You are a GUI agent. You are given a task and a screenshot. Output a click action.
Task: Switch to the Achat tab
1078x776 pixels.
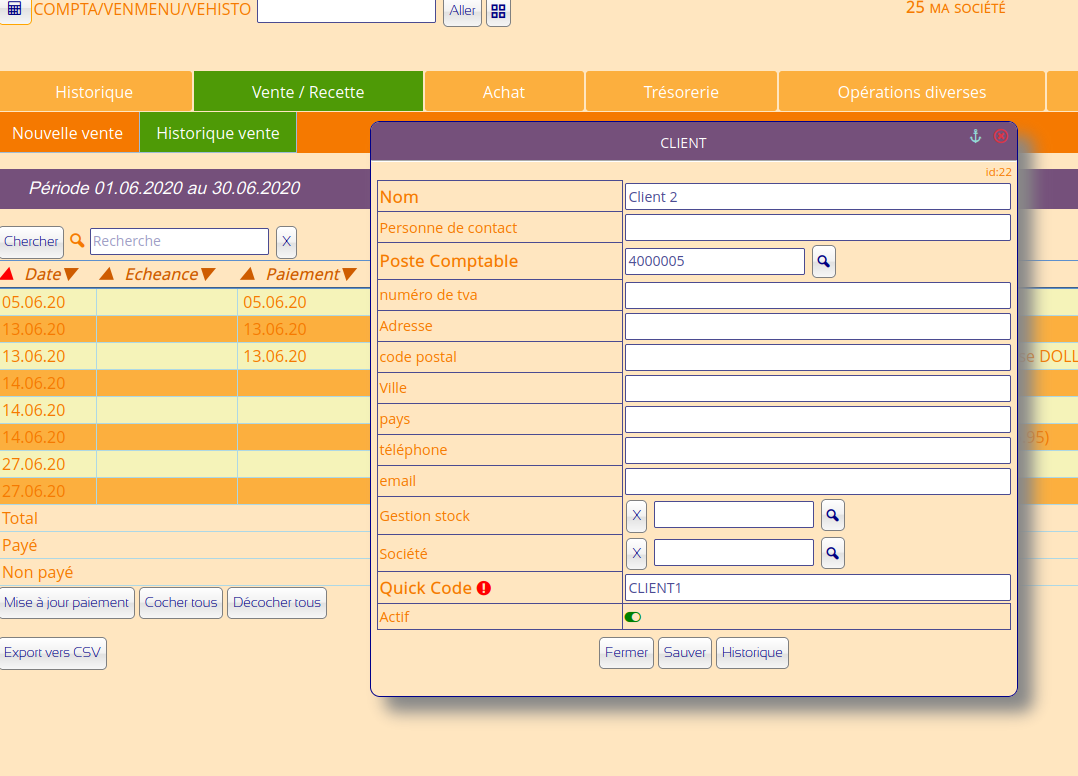[x=504, y=92]
